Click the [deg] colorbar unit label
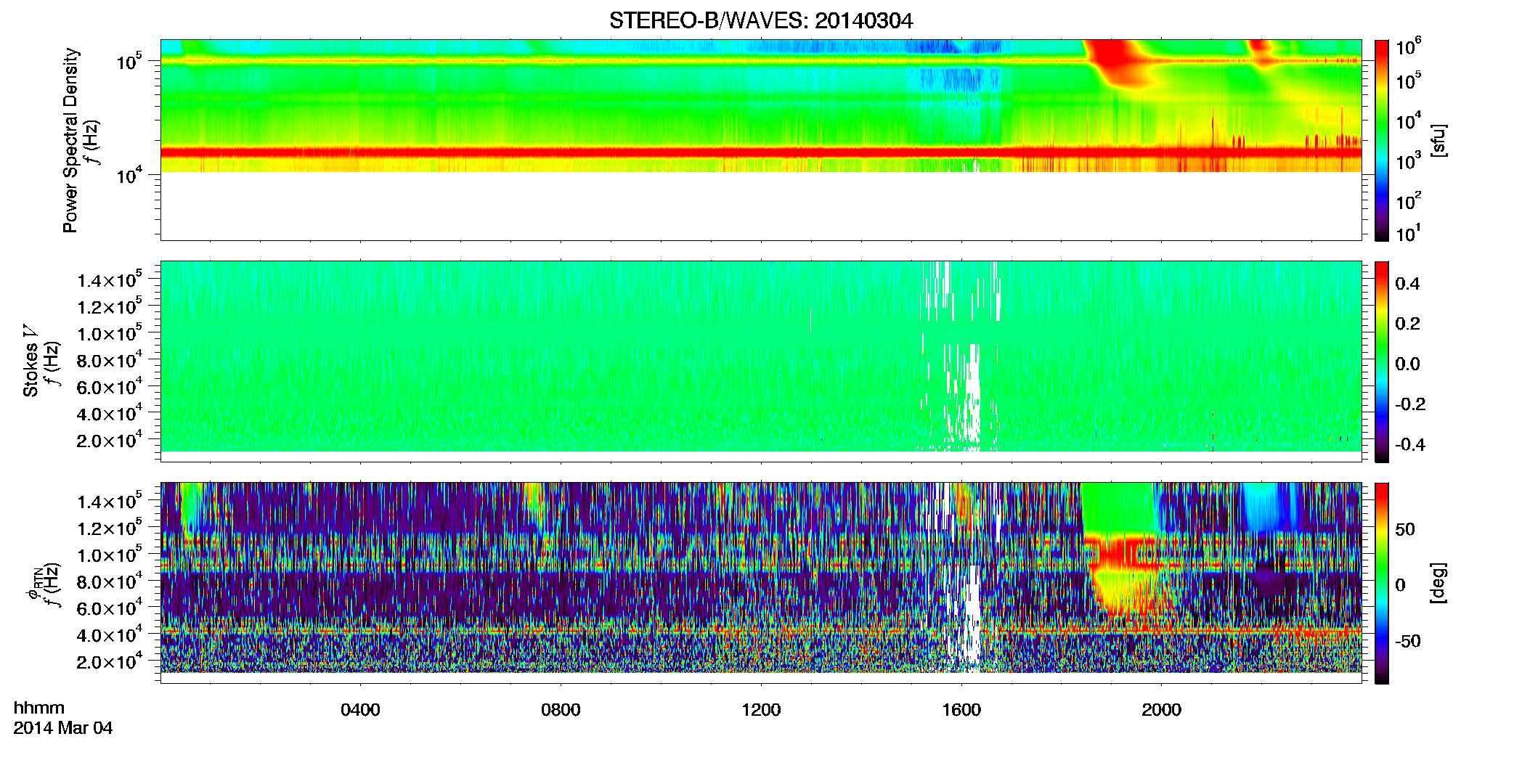 (1438, 583)
